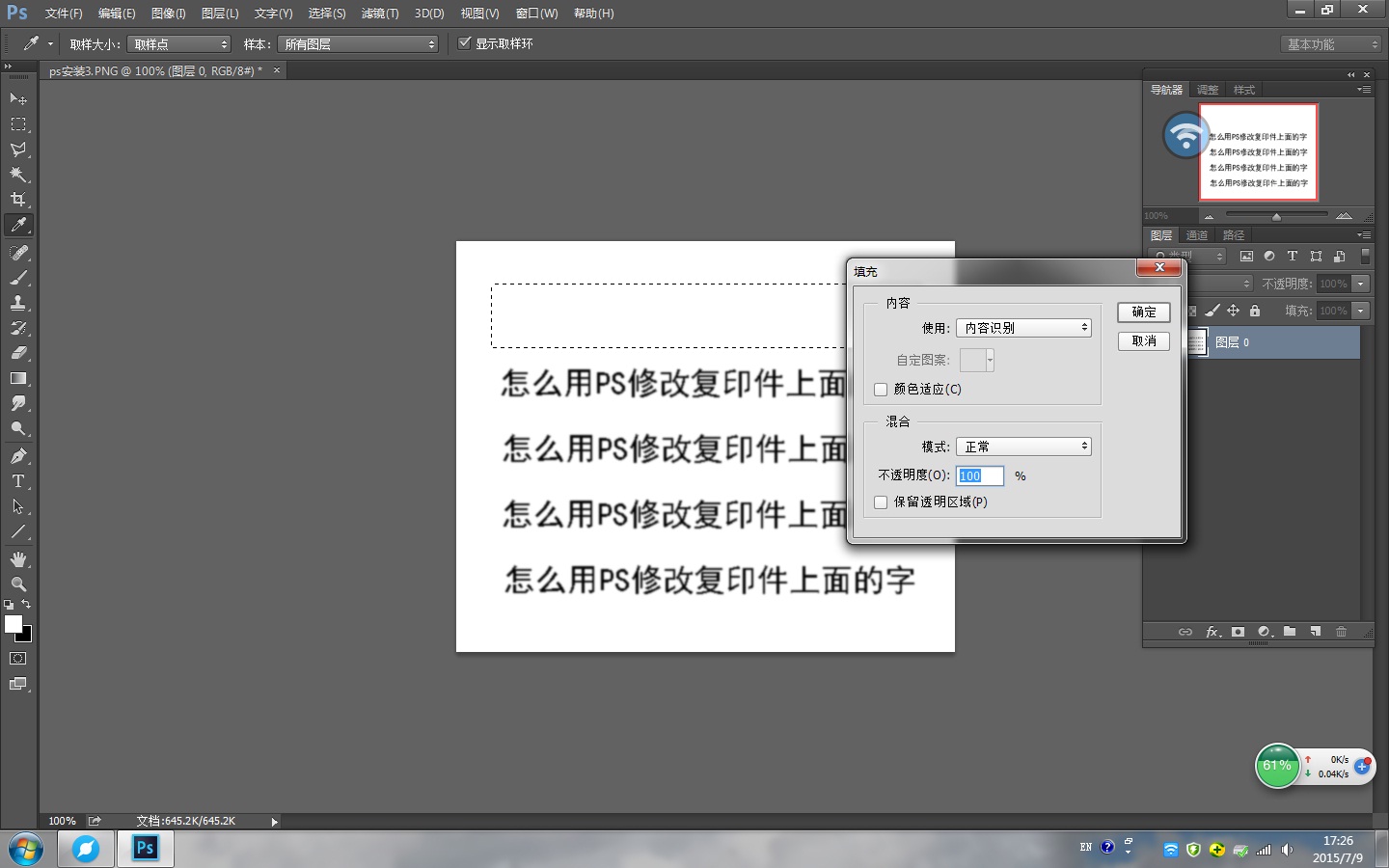Select the Crop tool
The height and width of the screenshot is (868, 1389).
(x=18, y=200)
